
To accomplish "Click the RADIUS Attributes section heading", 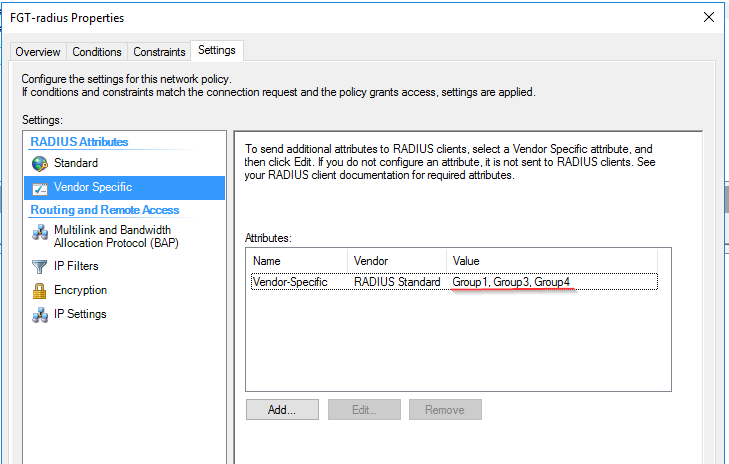I will coord(79,142).
